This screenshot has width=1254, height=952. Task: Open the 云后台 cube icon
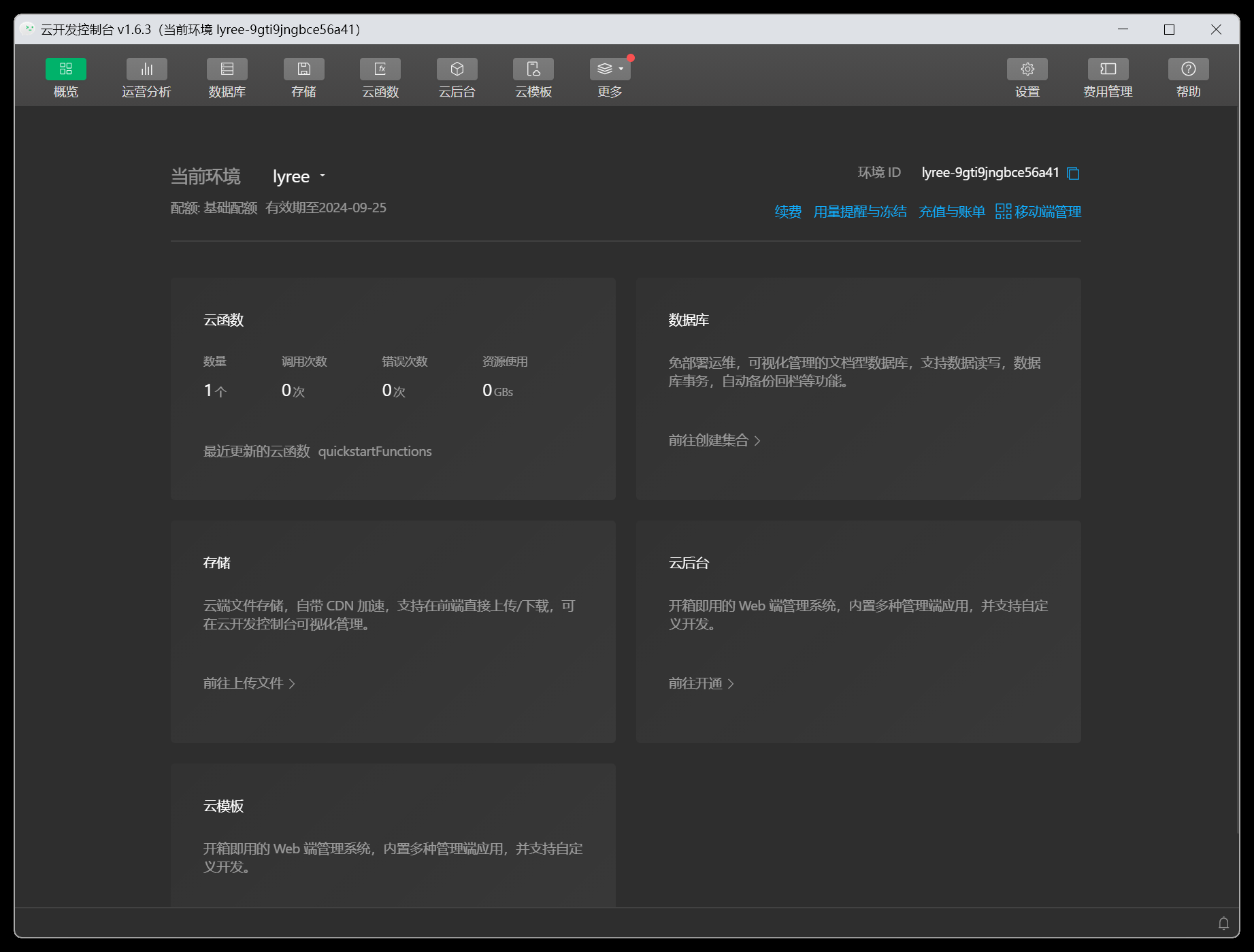click(x=457, y=69)
